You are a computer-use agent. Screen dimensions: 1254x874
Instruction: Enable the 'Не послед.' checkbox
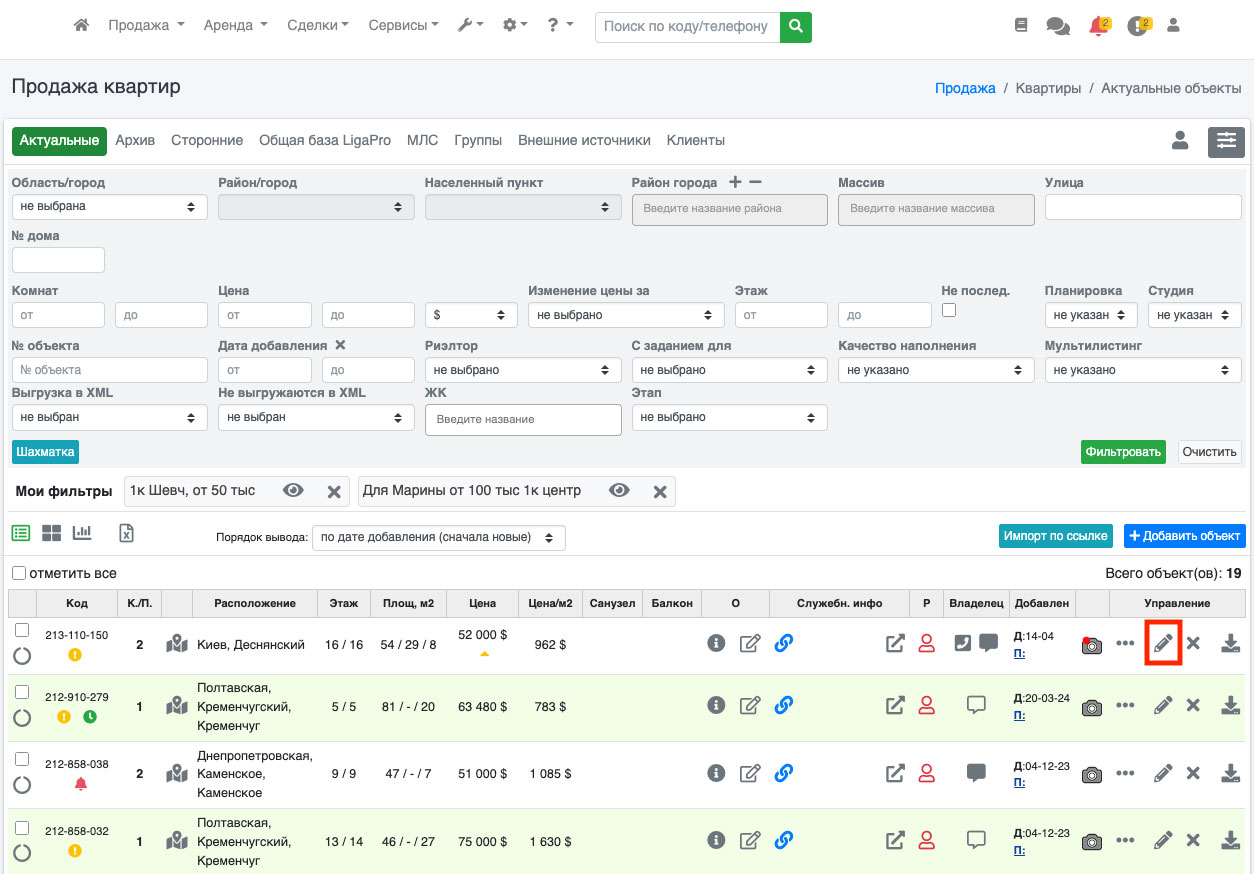point(949,310)
